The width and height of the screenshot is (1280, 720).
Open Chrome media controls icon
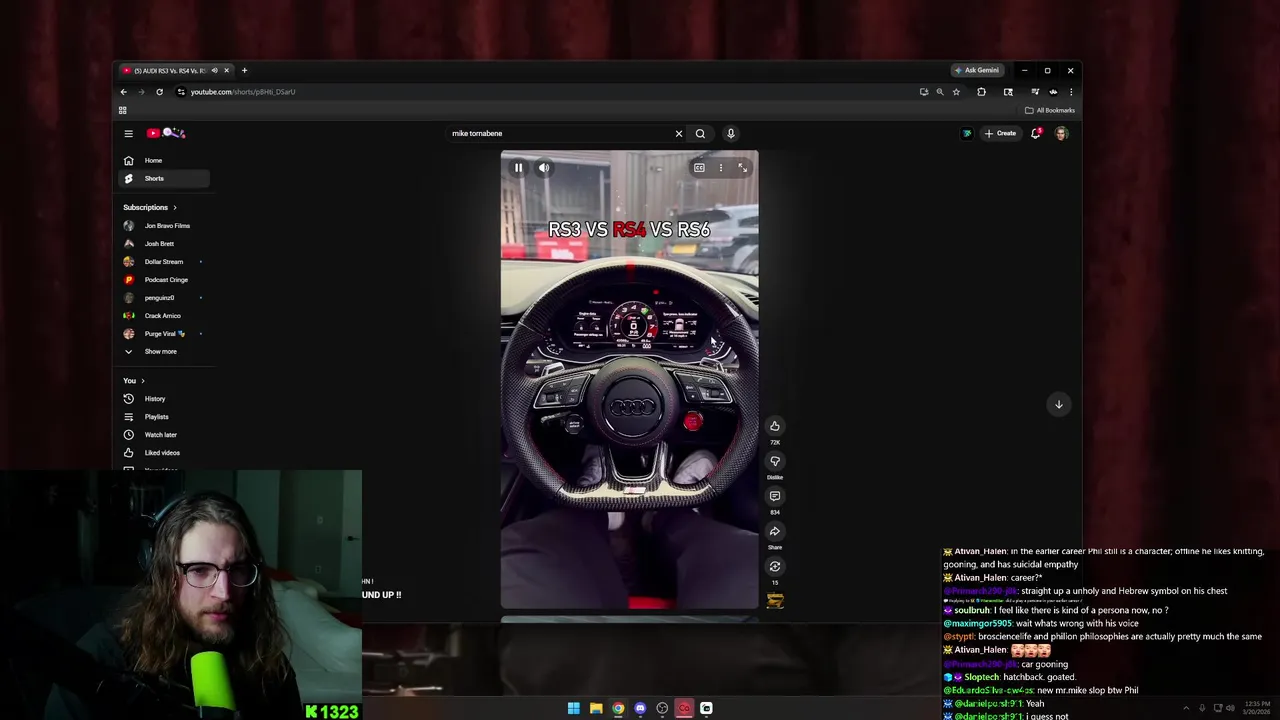(x=1035, y=92)
